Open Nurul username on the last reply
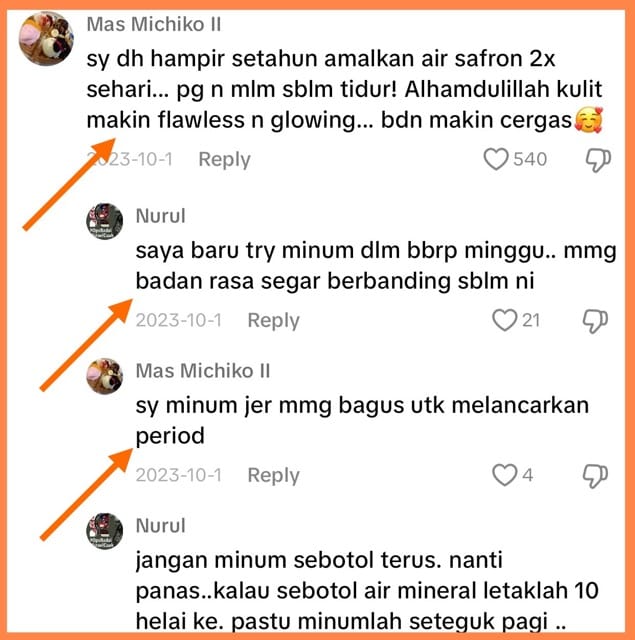The height and width of the screenshot is (640, 635). point(160,526)
